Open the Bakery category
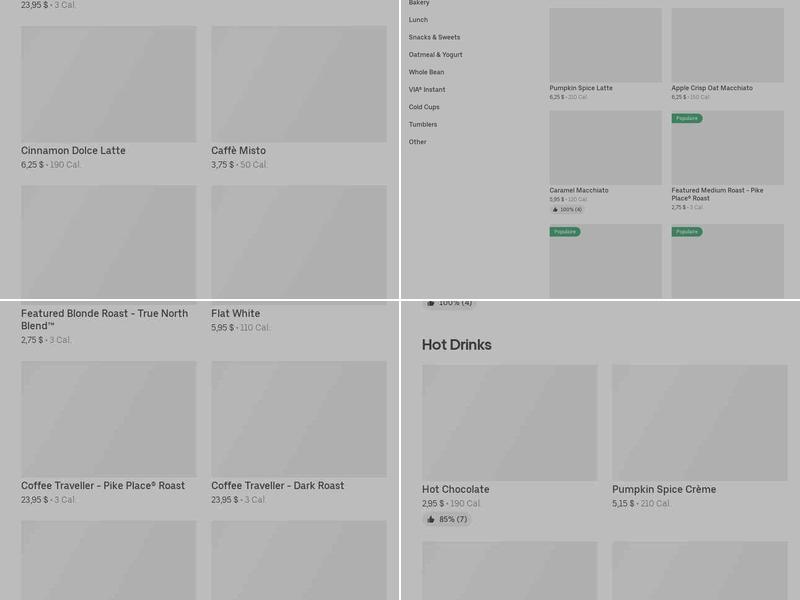Screen dimensions: 800x600 pyautogui.click(x=419, y=3)
